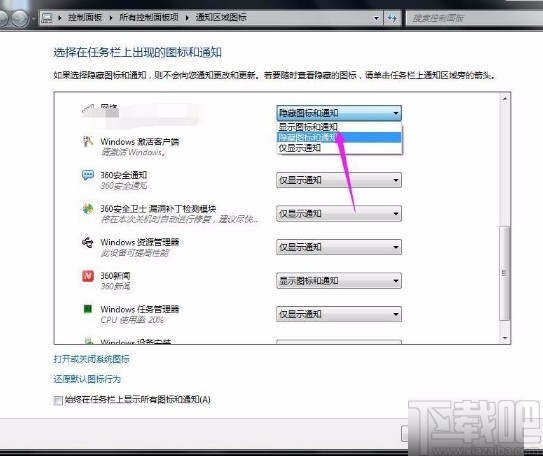The height and width of the screenshot is (456, 543).
Task: Click 控制面板 breadcrumb in address bar
Action: point(85,17)
